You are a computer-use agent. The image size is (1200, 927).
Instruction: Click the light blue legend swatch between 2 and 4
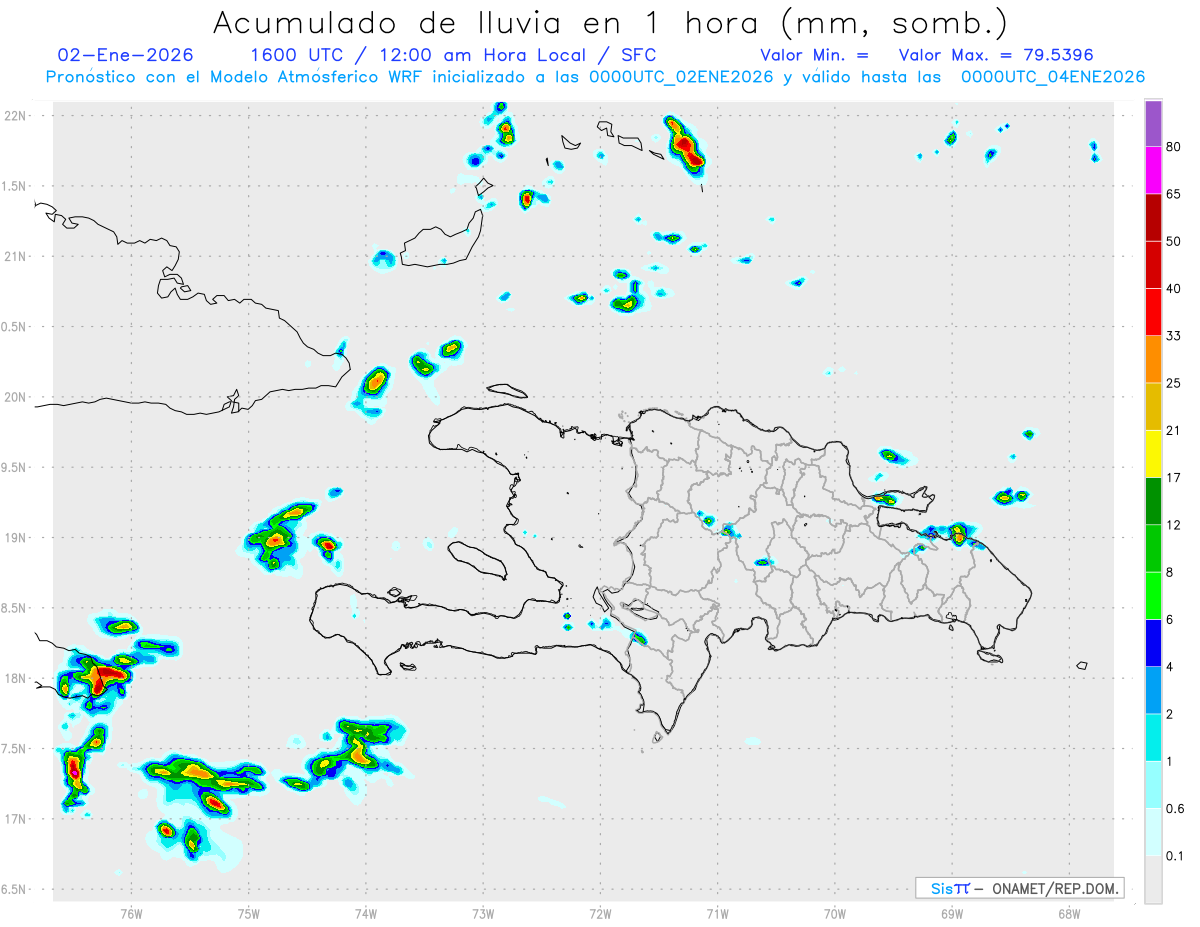(x=1153, y=690)
